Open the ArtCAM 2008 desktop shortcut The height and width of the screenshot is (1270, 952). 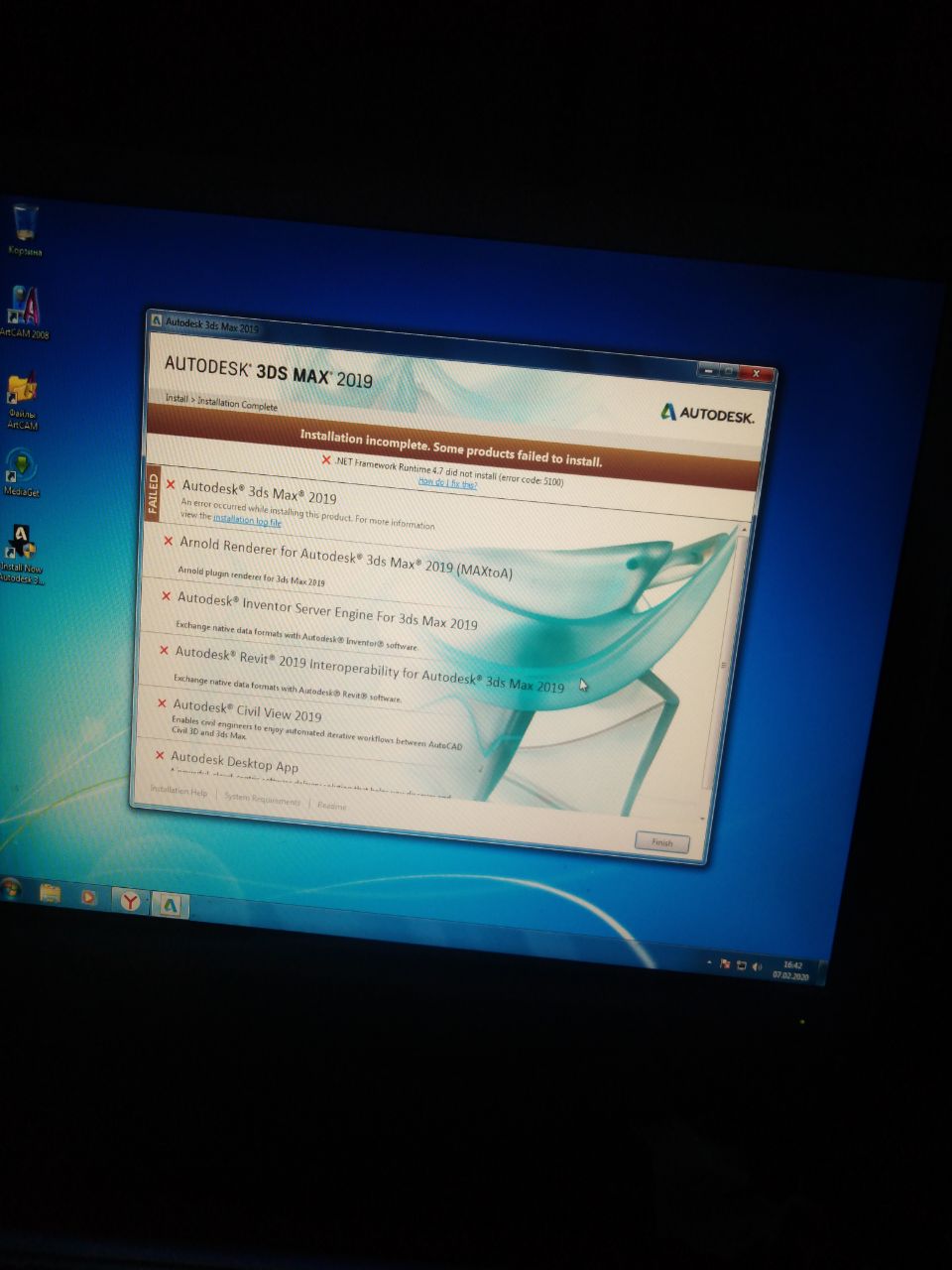[25, 313]
